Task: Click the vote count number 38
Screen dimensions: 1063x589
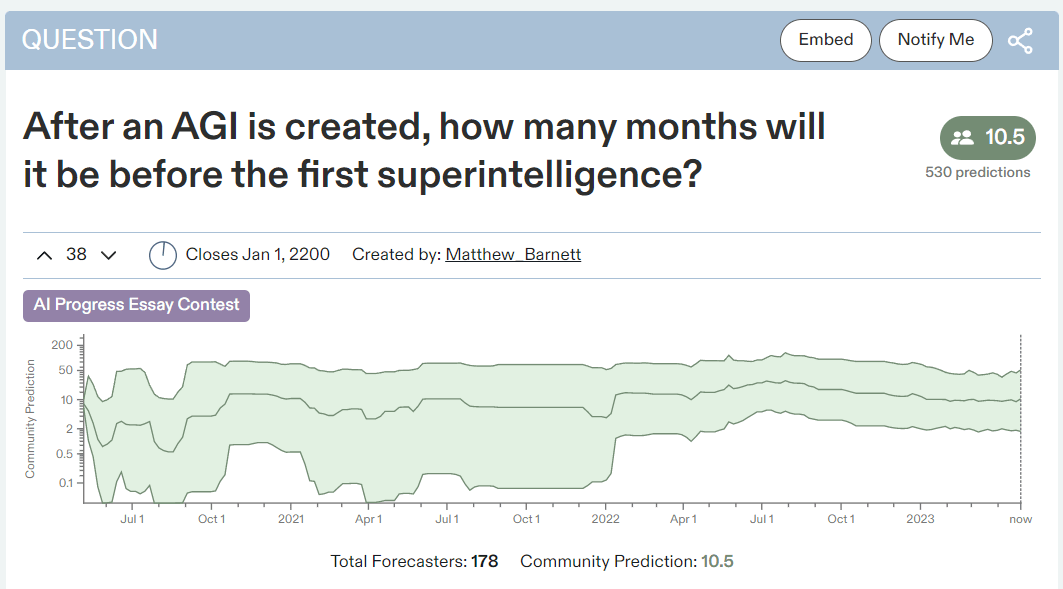Action: pyautogui.click(x=76, y=255)
